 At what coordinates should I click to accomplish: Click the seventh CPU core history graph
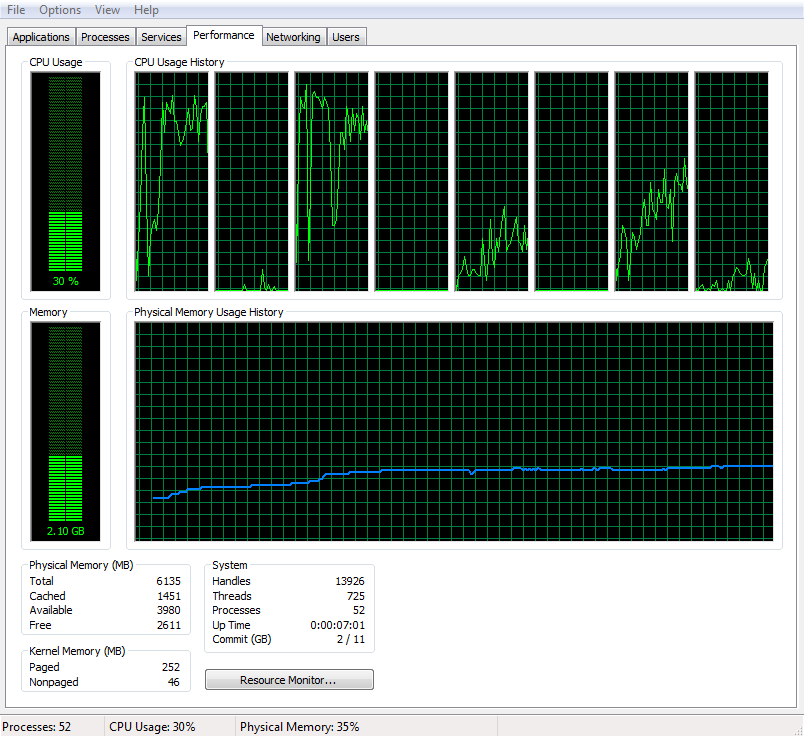[x=651, y=182]
